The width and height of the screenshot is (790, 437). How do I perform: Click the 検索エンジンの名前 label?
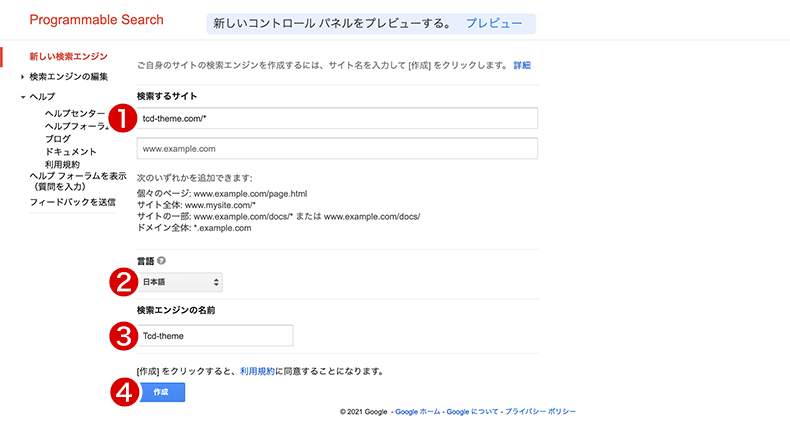176,310
